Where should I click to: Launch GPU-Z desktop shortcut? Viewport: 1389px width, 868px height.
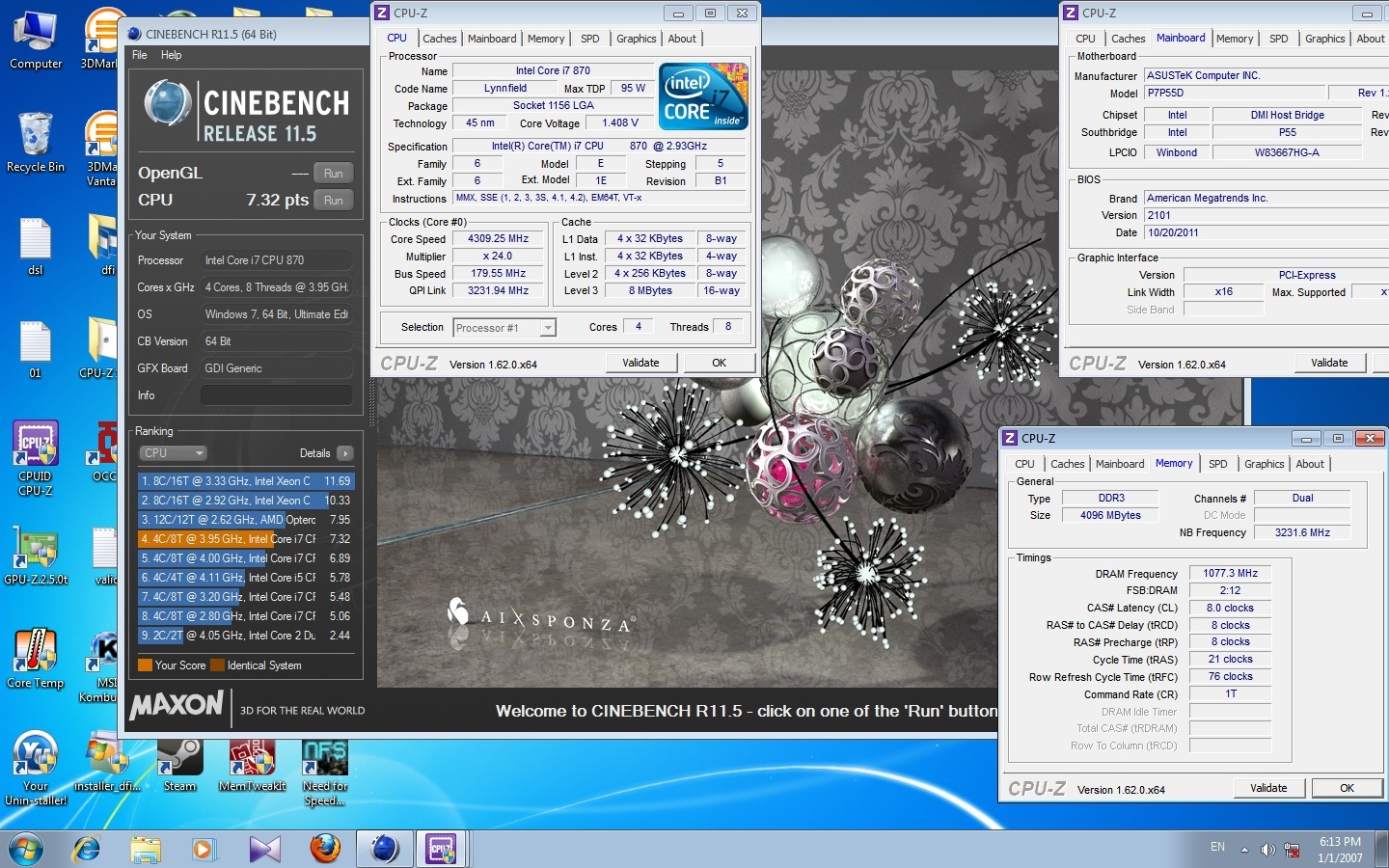(x=36, y=556)
